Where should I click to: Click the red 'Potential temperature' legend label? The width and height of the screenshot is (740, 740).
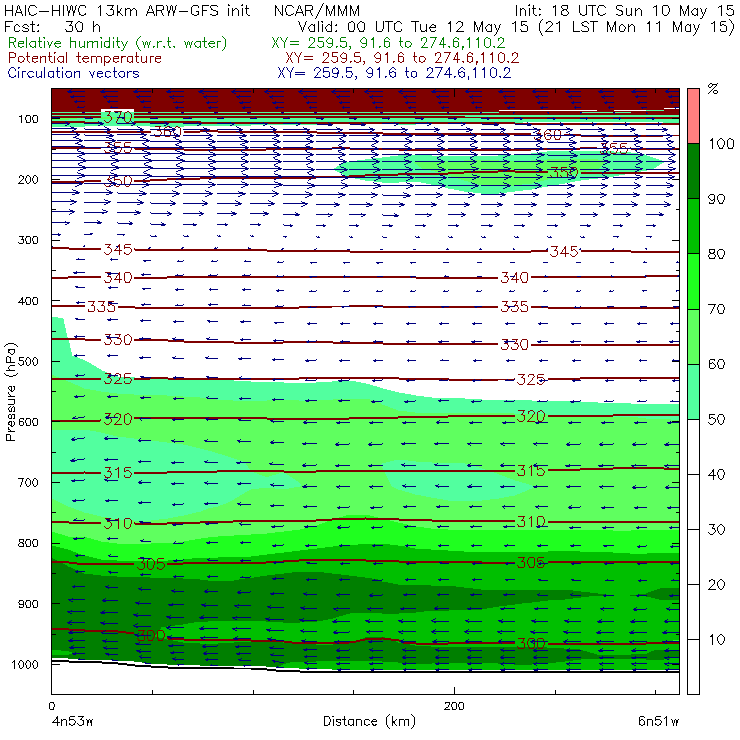point(84,58)
